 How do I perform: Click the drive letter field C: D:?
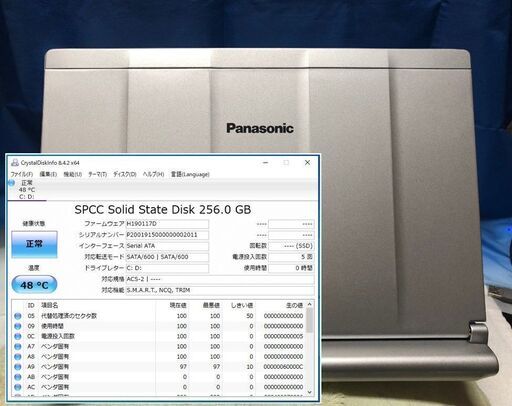point(167,268)
